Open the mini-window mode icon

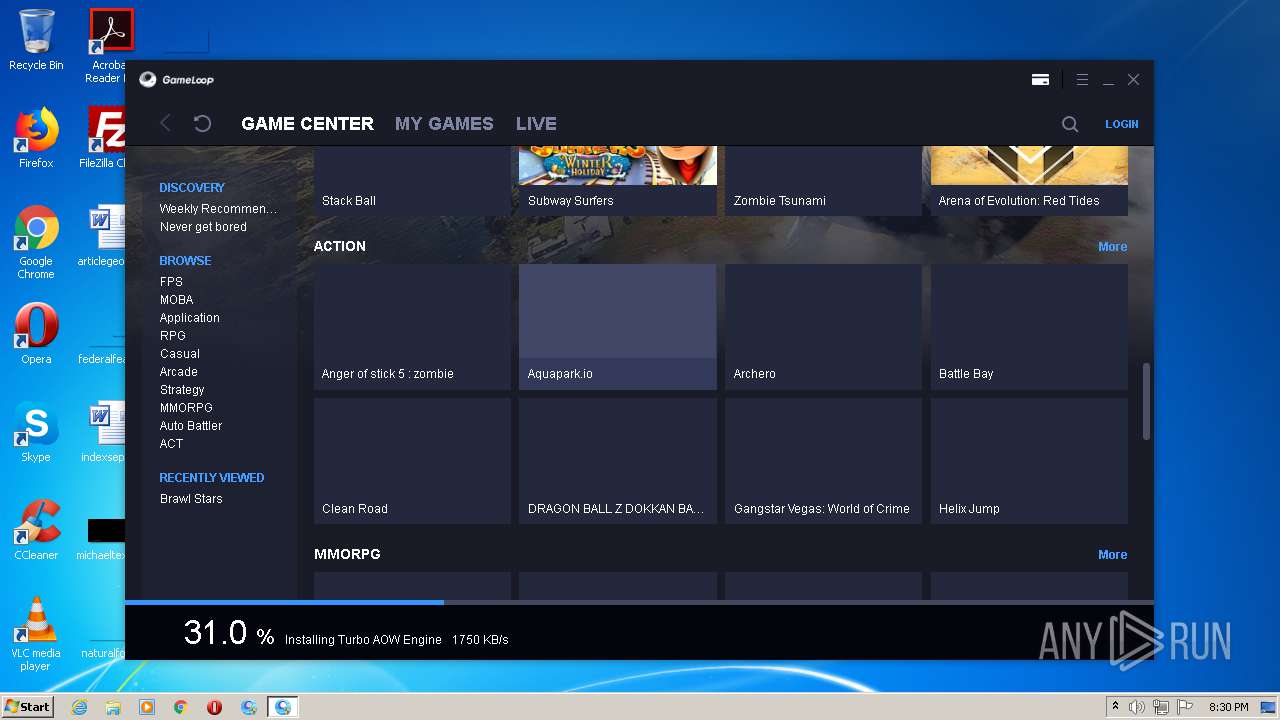(x=1040, y=80)
